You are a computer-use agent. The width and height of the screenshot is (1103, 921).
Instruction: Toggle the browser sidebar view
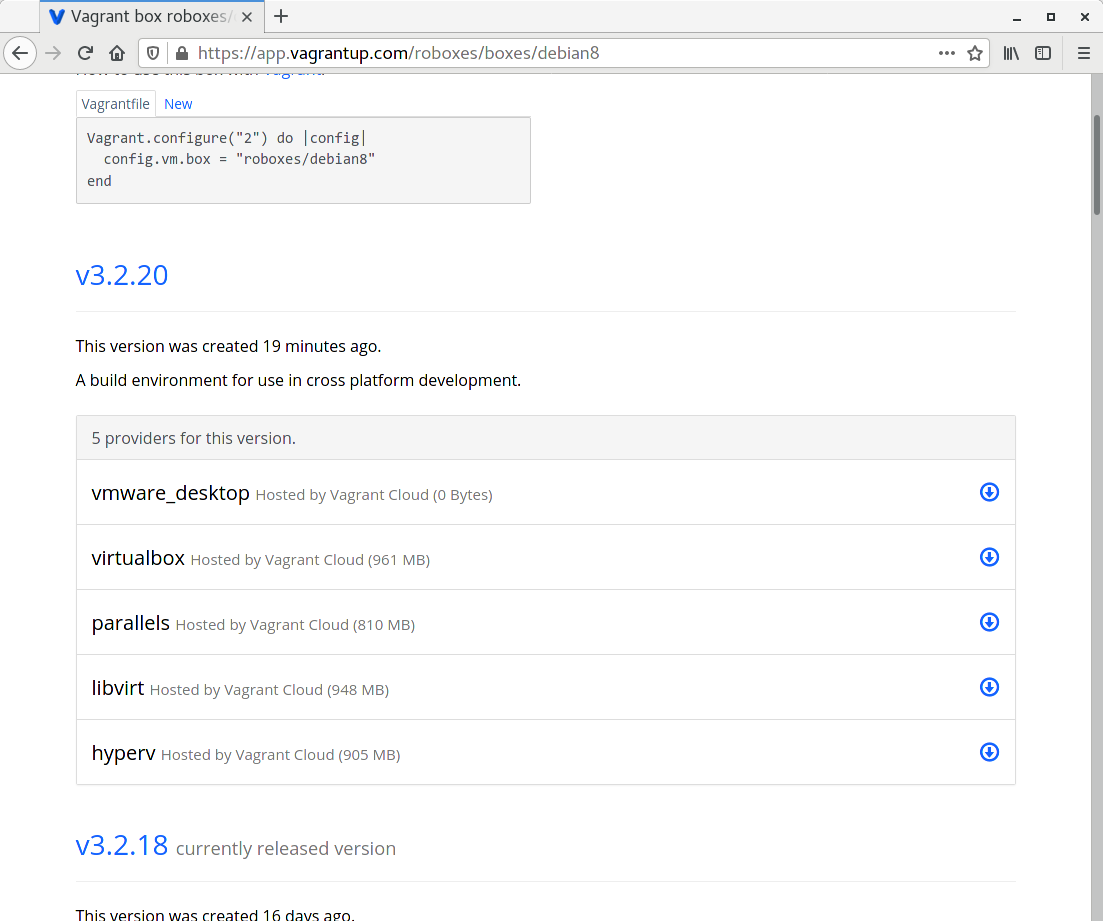pyautogui.click(x=1043, y=53)
